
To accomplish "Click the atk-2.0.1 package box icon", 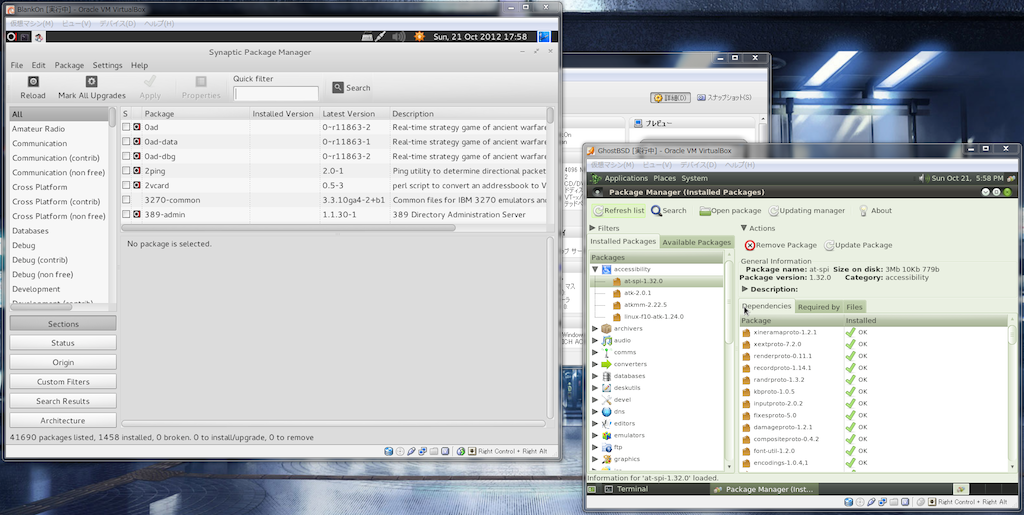I will [x=617, y=293].
